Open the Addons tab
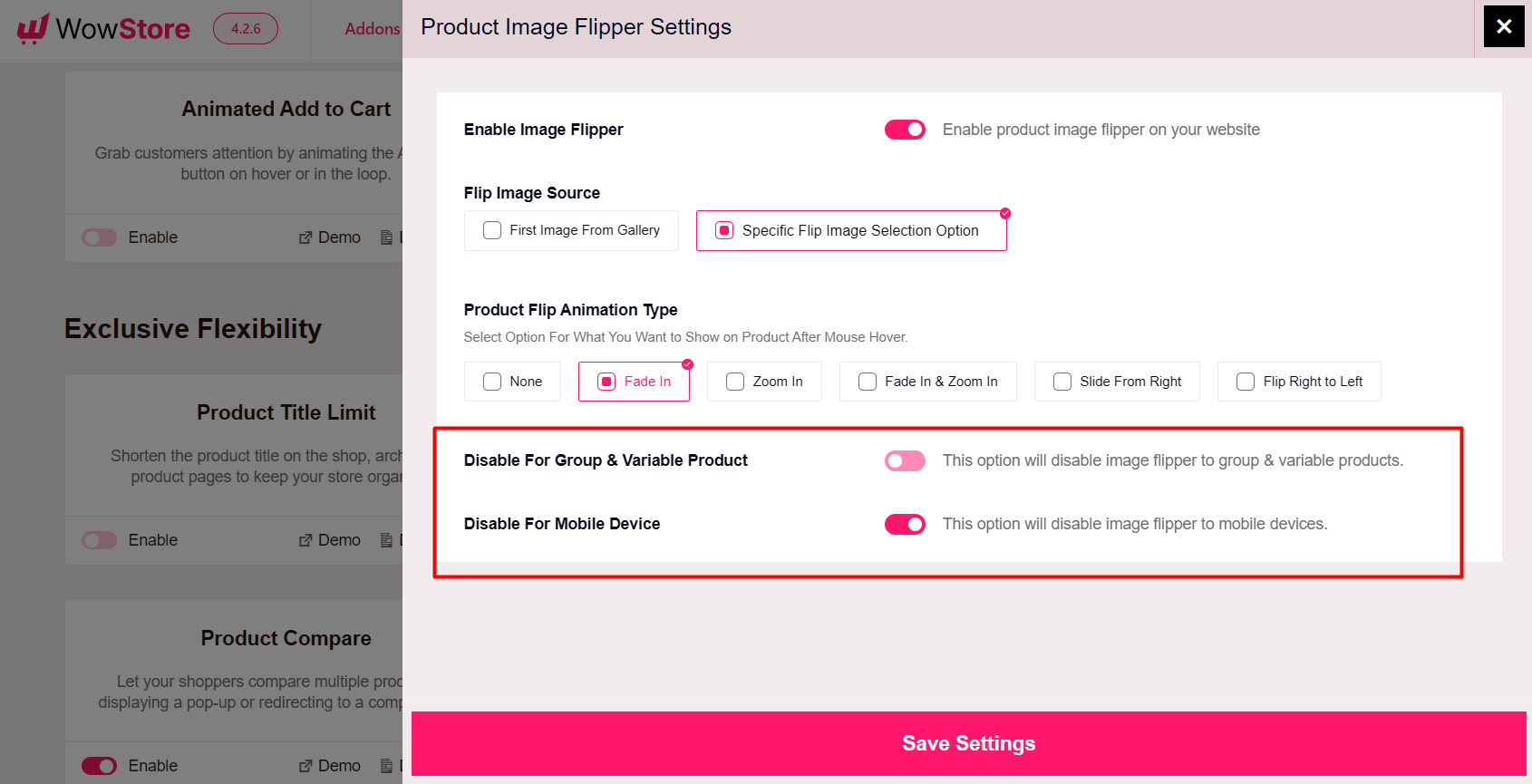The image size is (1532, 784). tap(372, 29)
